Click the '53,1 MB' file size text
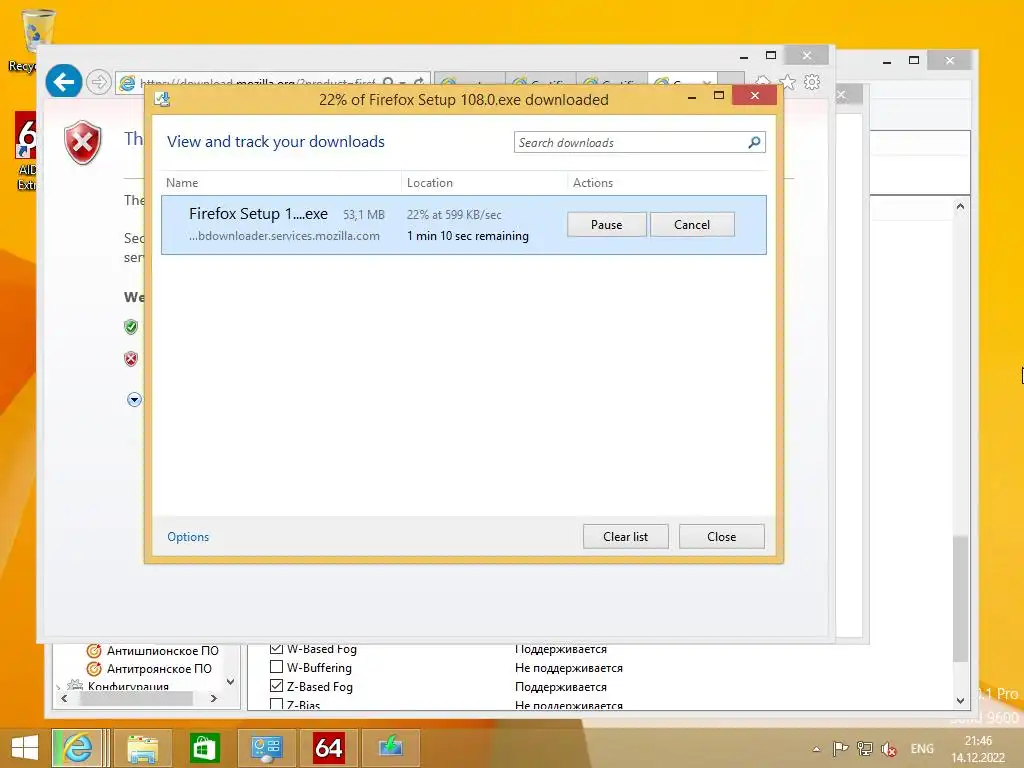The width and height of the screenshot is (1024, 768). point(364,215)
